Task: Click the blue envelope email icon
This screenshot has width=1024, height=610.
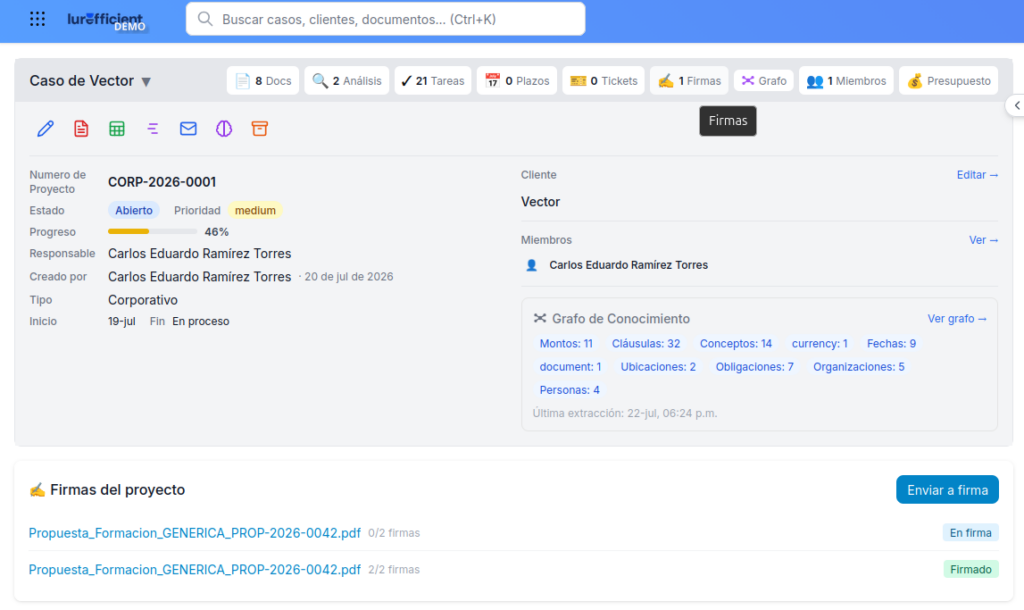Action: [188, 129]
